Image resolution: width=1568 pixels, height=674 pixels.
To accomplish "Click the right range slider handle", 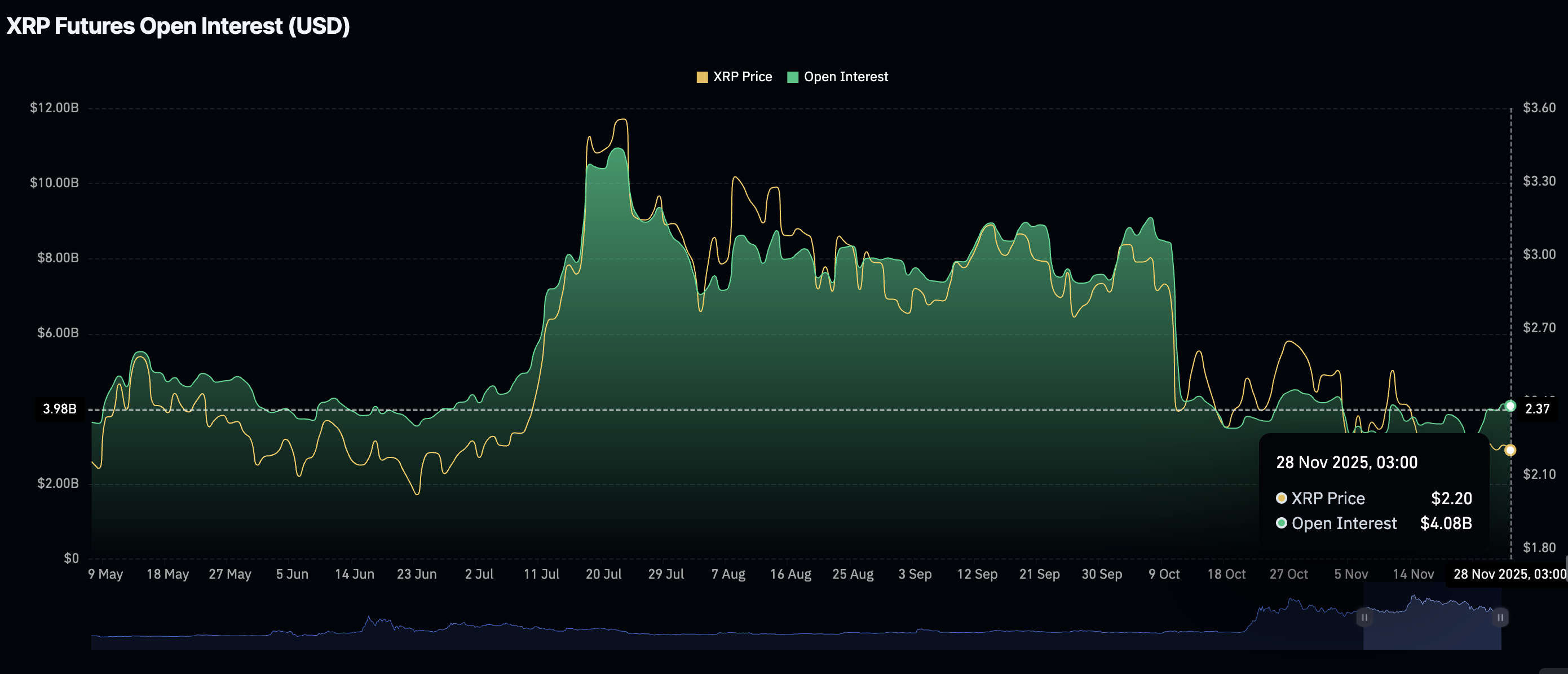I will click(x=1500, y=618).
